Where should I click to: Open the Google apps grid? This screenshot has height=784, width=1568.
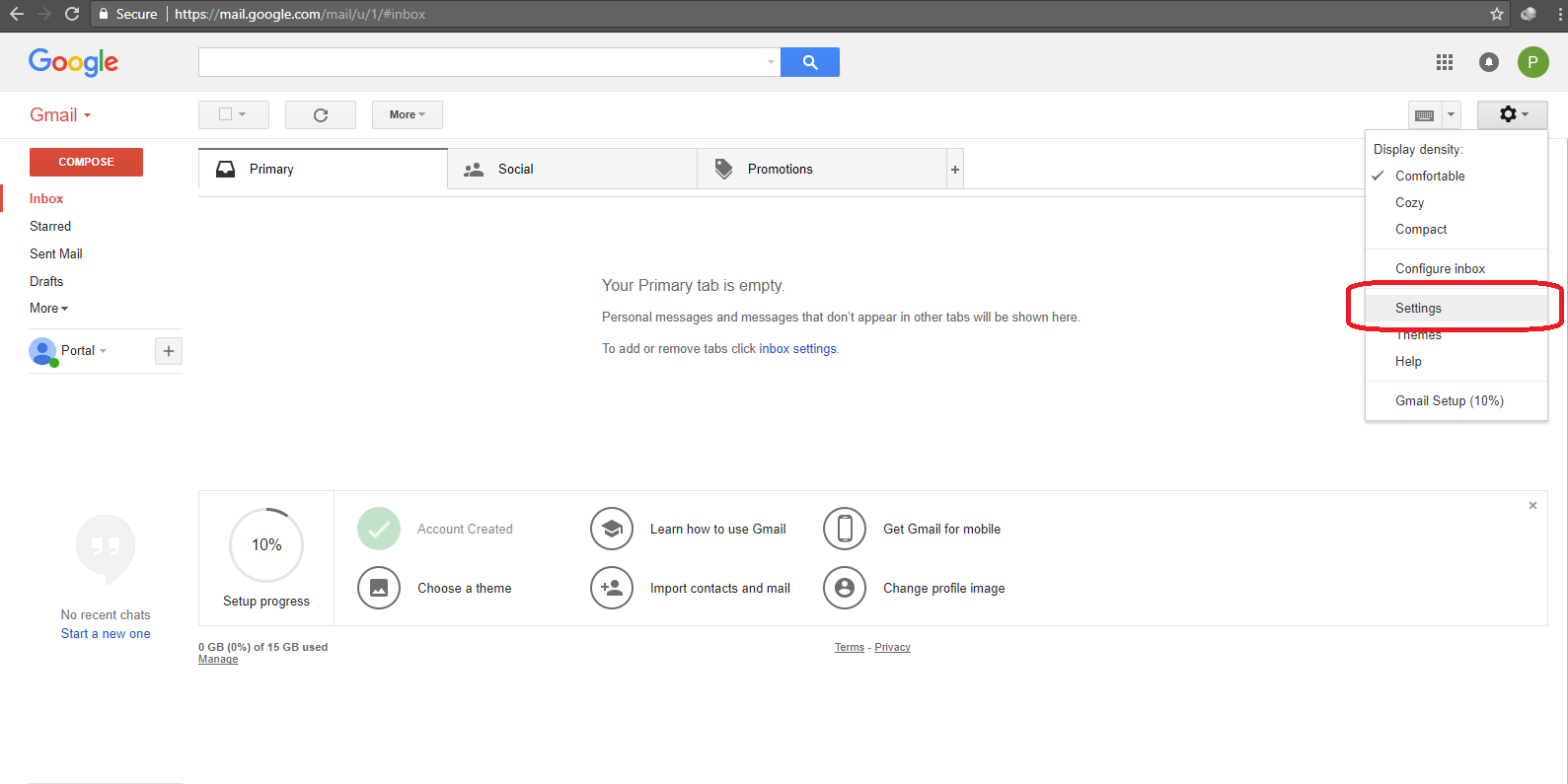[1445, 62]
